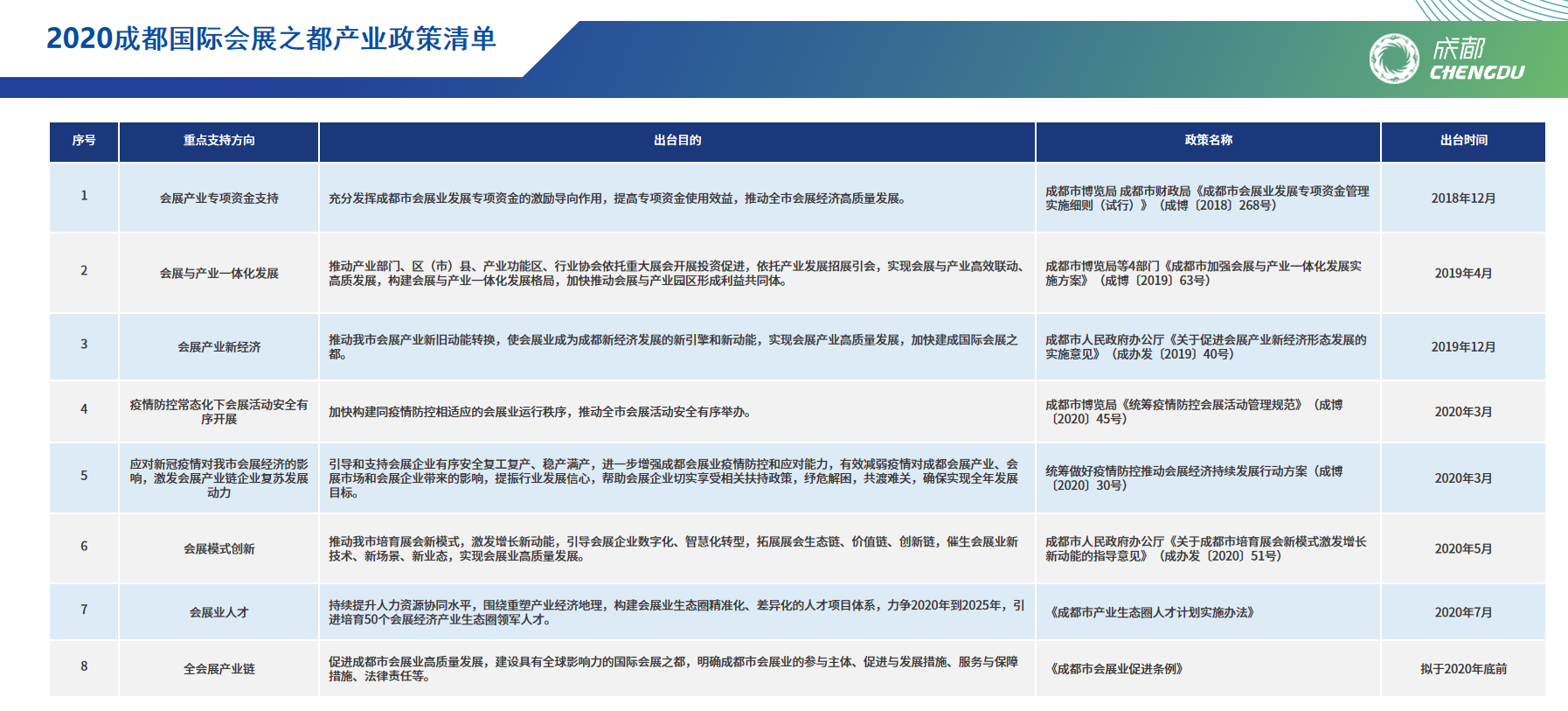
Task: Click policy name mentioning 成办发〔2019〕40号
Action: tap(1206, 346)
